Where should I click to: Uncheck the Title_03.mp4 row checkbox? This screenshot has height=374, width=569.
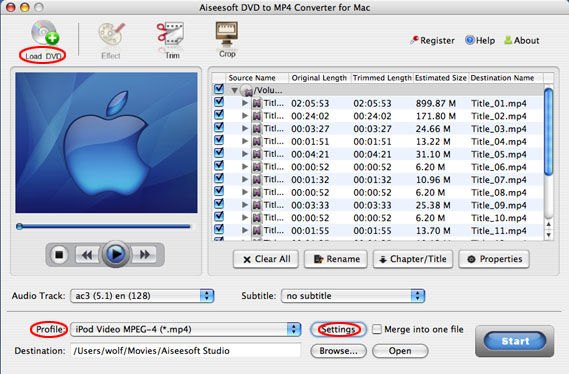219,127
